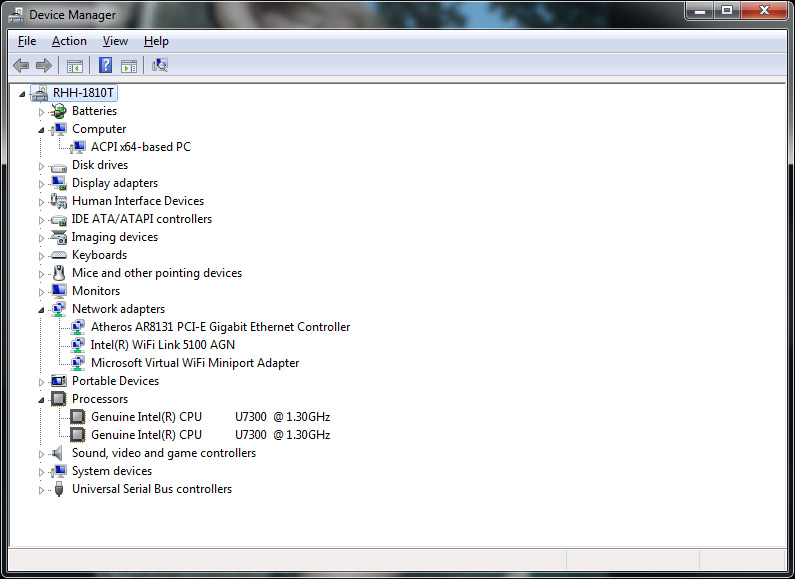Expand the Monitors node
This screenshot has height=579, width=795.
42,292
